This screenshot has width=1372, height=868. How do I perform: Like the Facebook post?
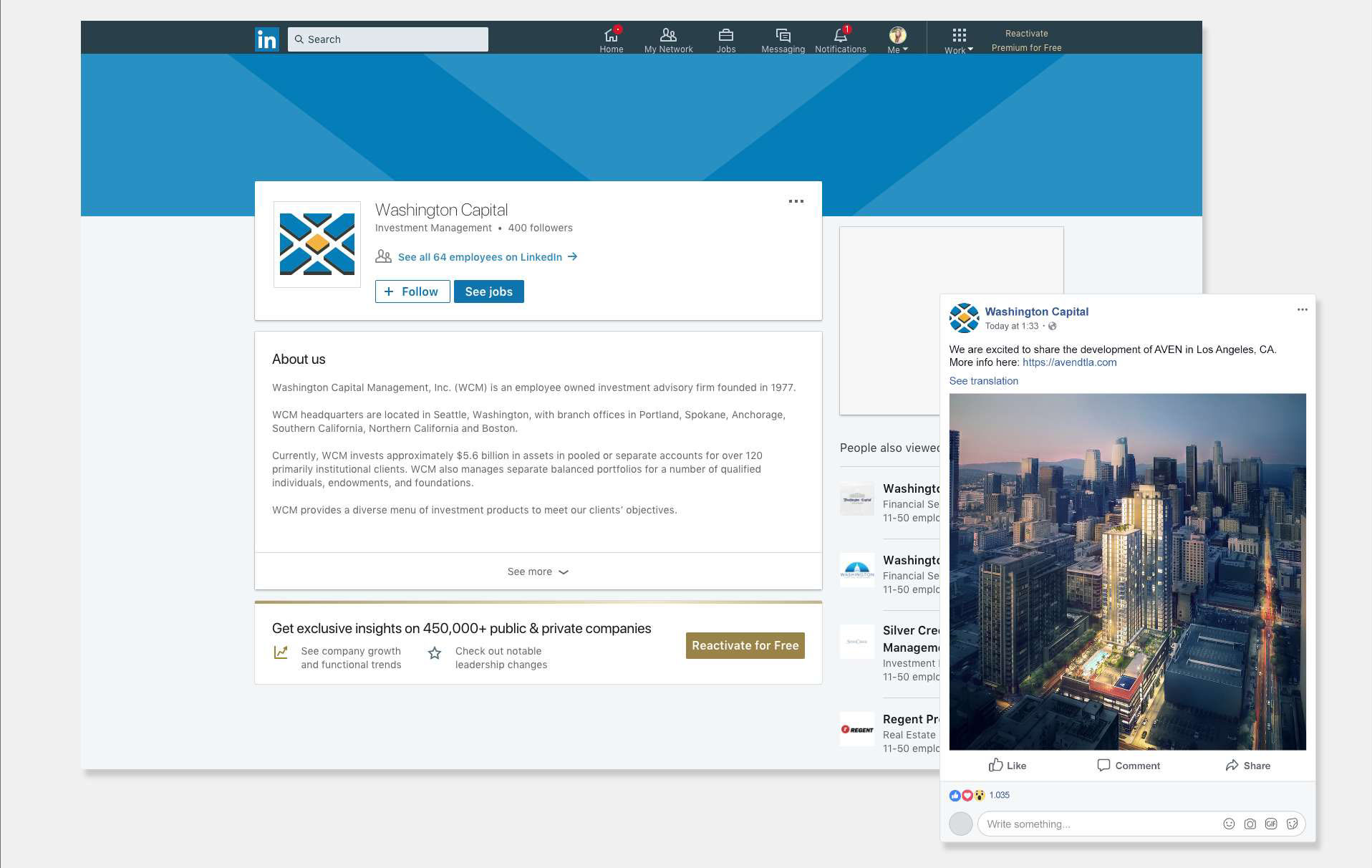(1007, 766)
